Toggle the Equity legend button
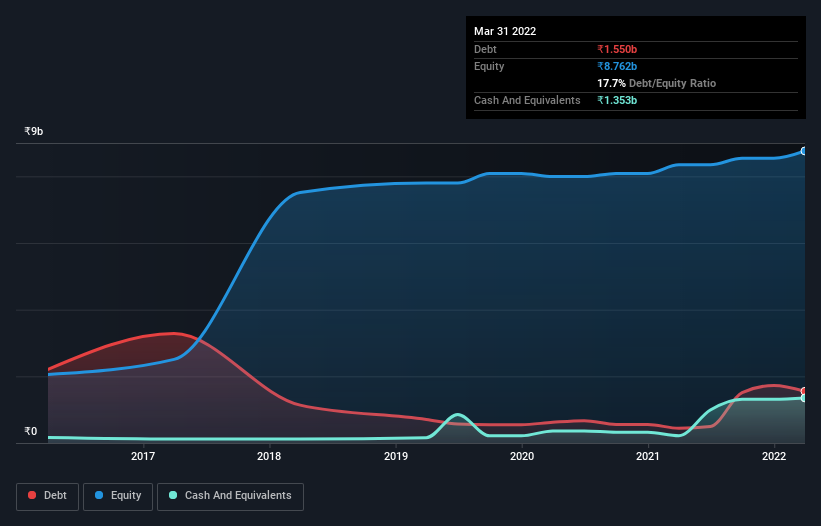821x526 pixels. coord(118,496)
